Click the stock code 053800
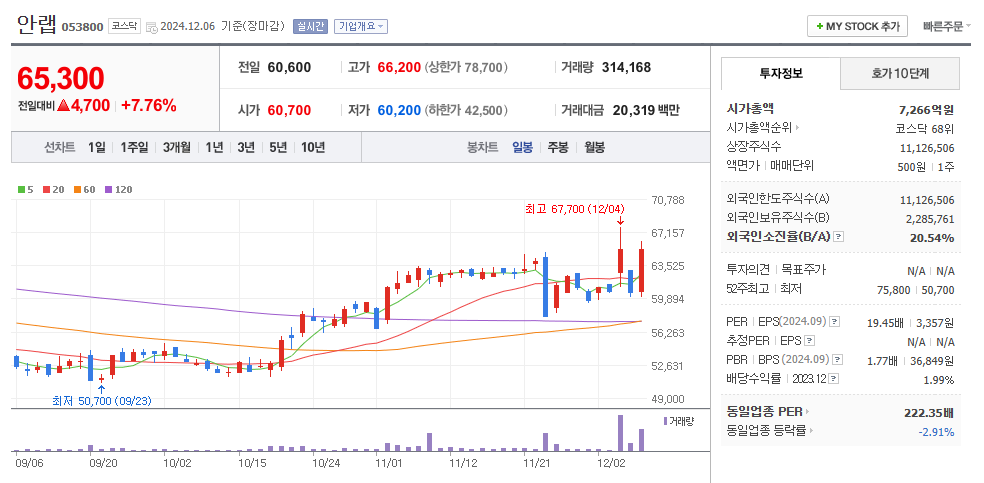The width and height of the screenshot is (984, 483). [82, 27]
